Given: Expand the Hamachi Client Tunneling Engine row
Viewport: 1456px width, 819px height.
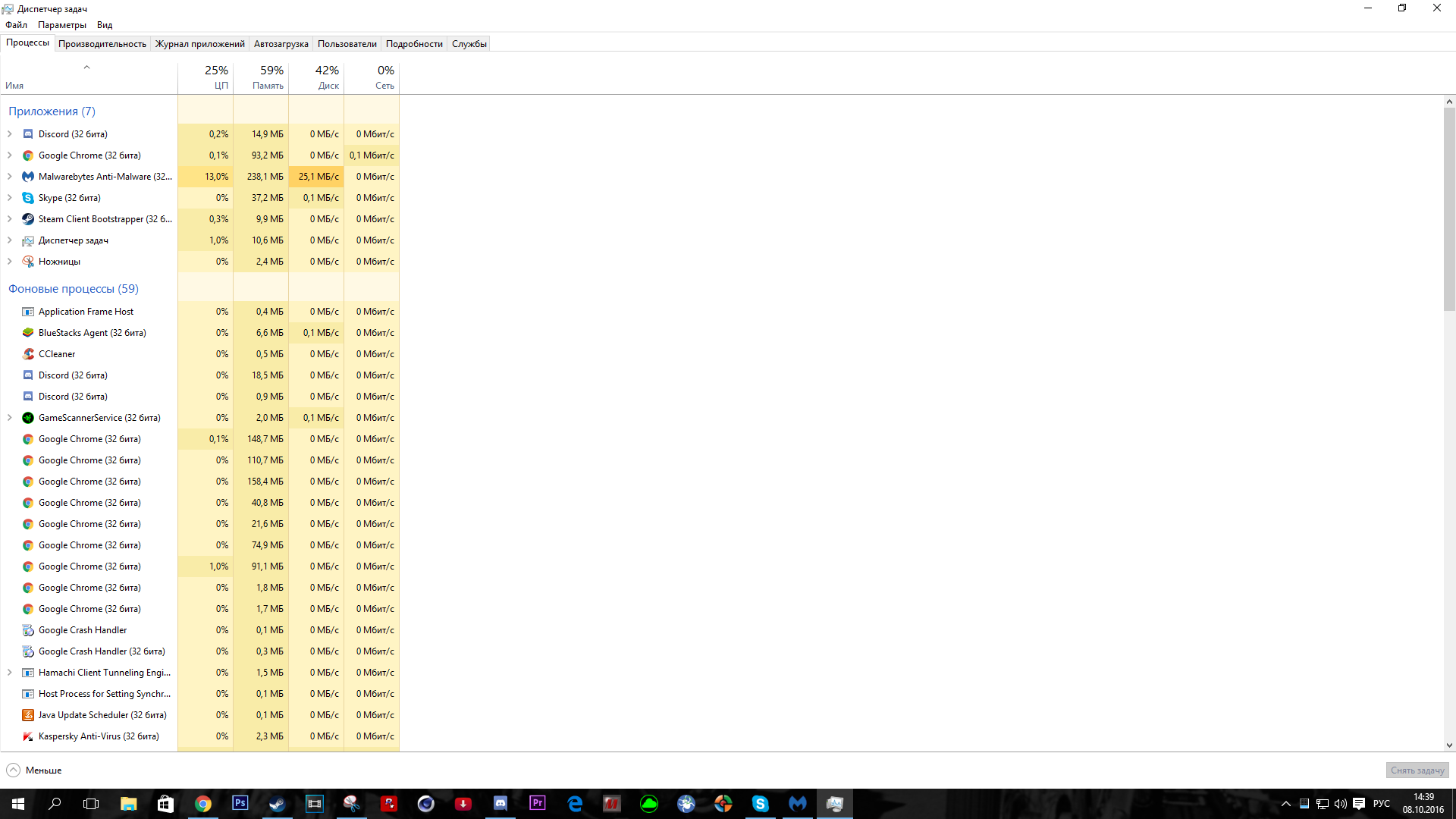Looking at the screenshot, I should pyautogui.click(x=10, y=673).
